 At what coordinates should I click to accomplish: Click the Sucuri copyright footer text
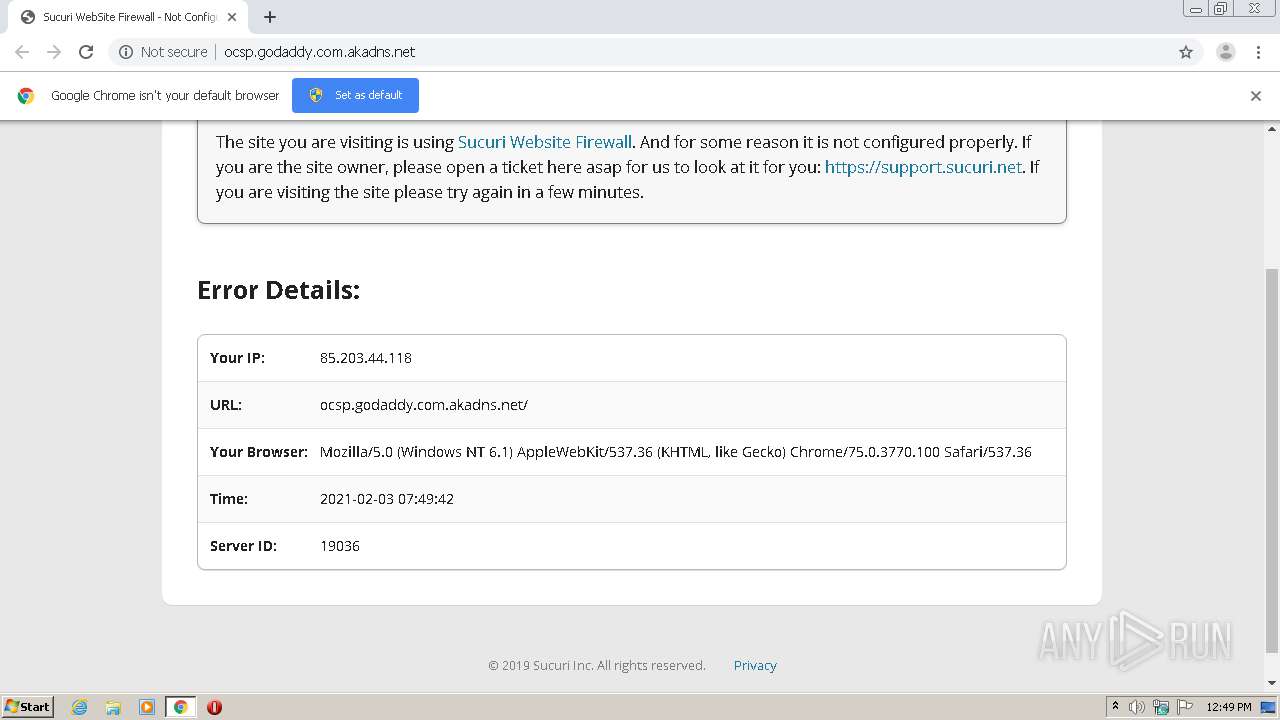click(x=597, y=665)
